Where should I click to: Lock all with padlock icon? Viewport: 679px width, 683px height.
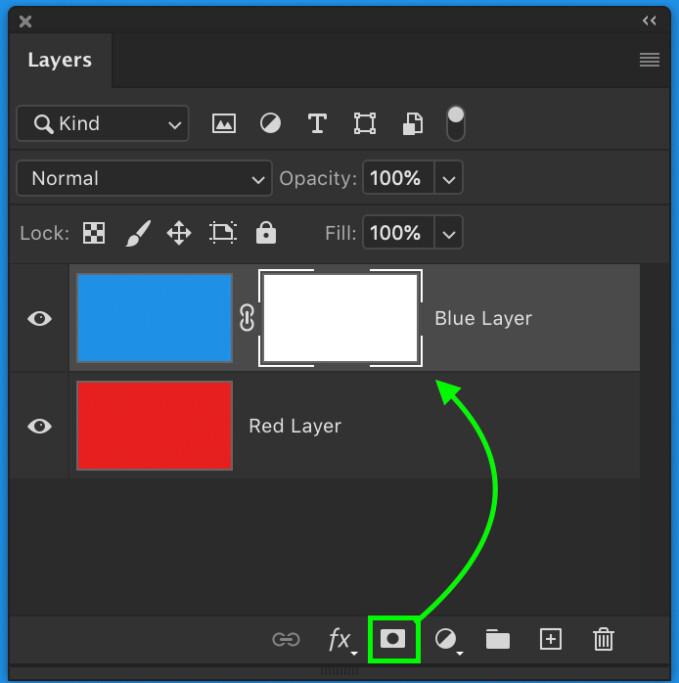(266, 233)
